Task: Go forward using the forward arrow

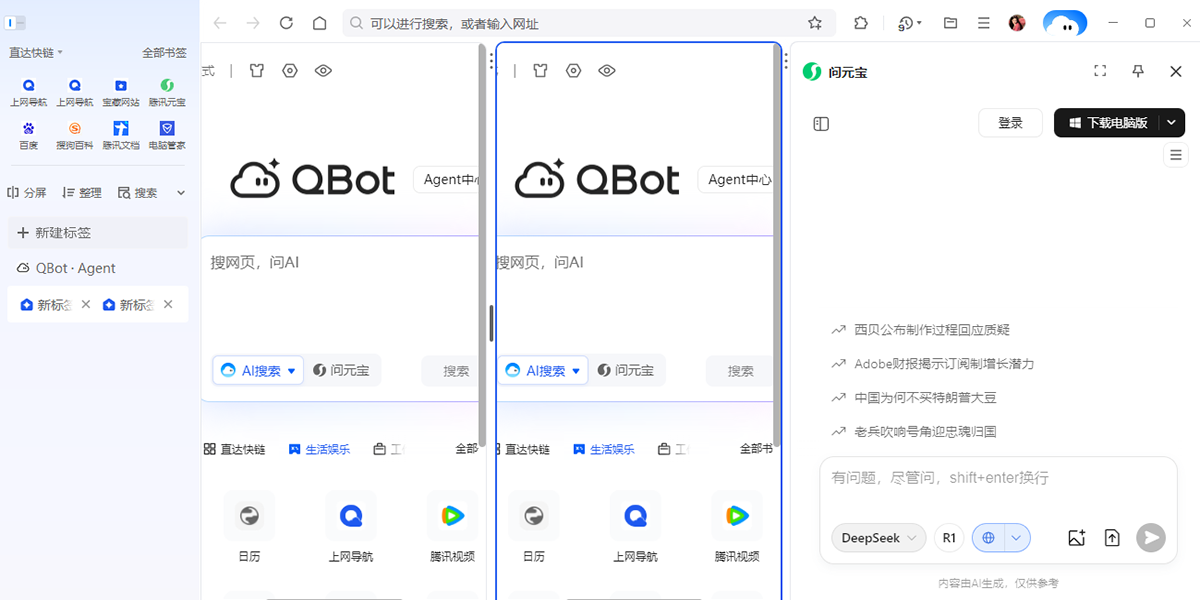Action: [253, 23]
